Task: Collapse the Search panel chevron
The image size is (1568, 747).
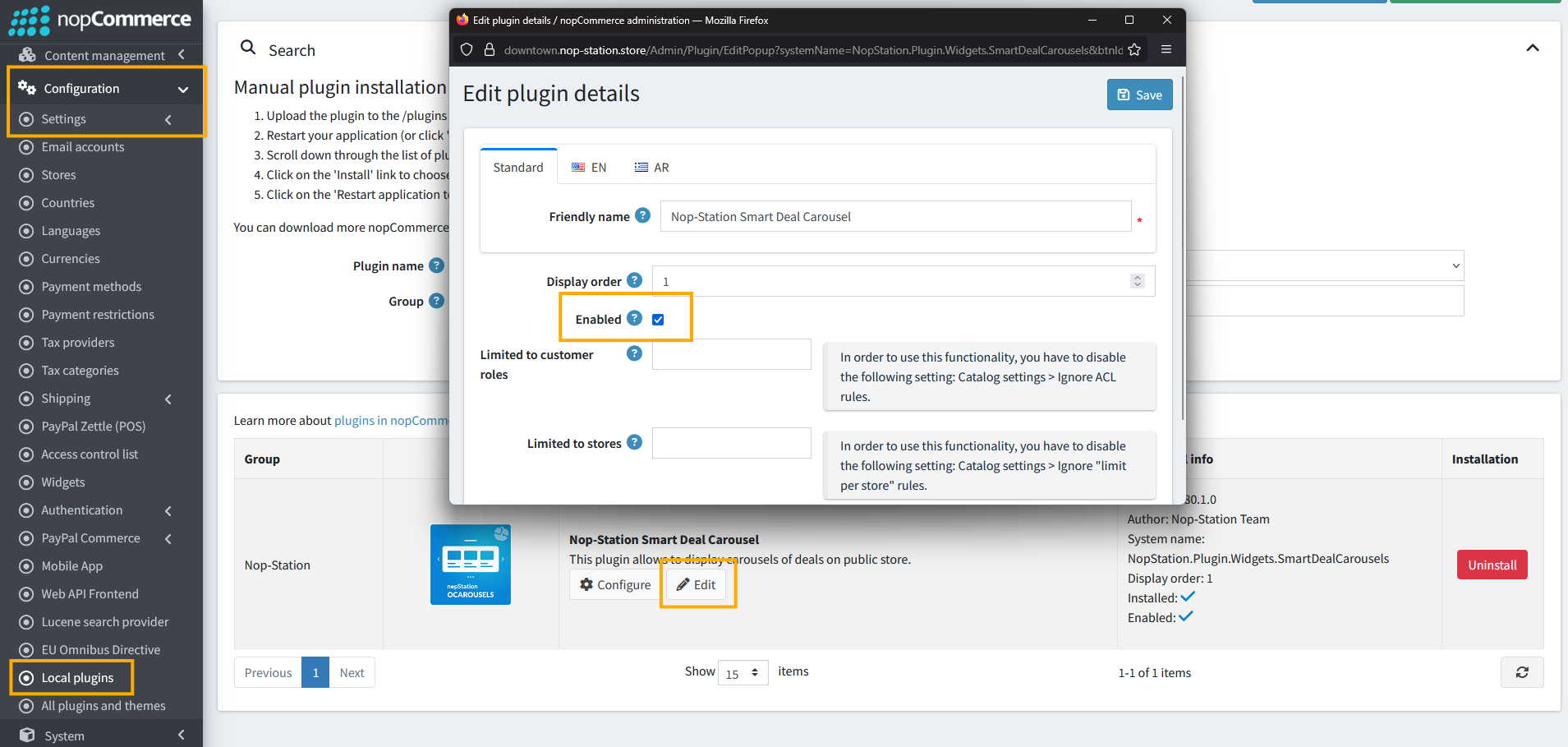Action: (1533, 48)
